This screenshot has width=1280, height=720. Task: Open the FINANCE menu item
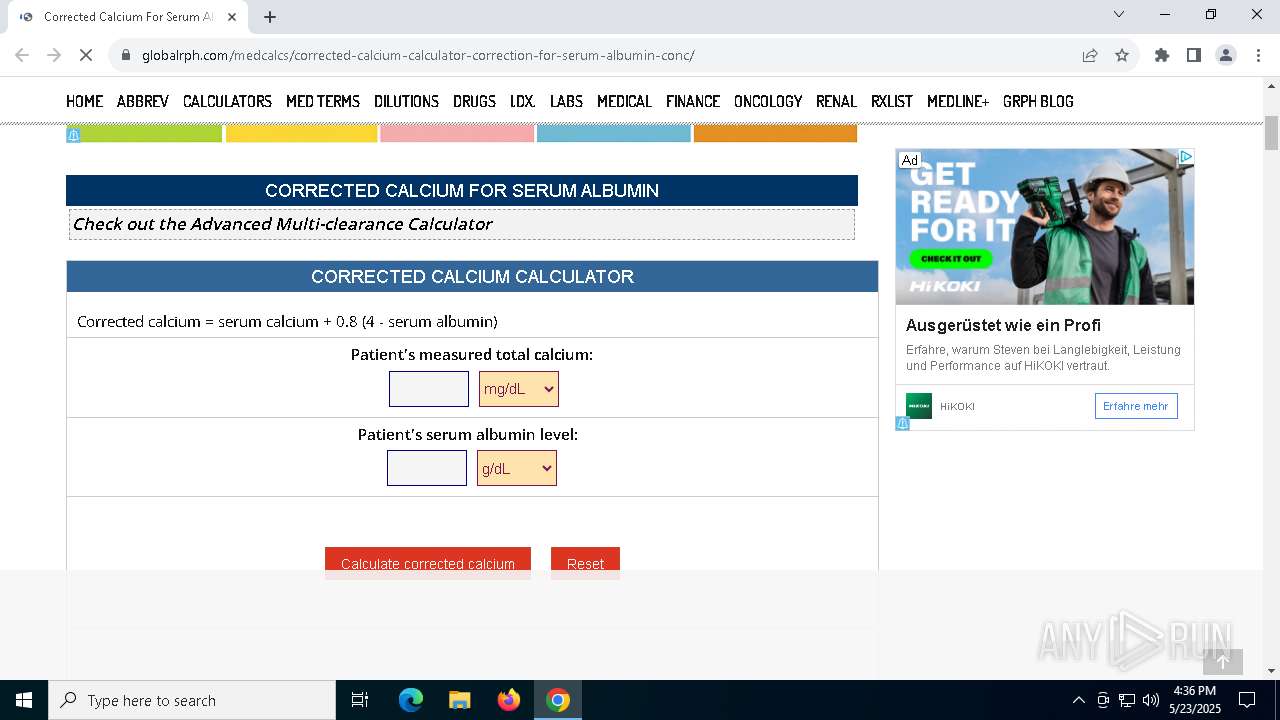[x=693, y=101]
